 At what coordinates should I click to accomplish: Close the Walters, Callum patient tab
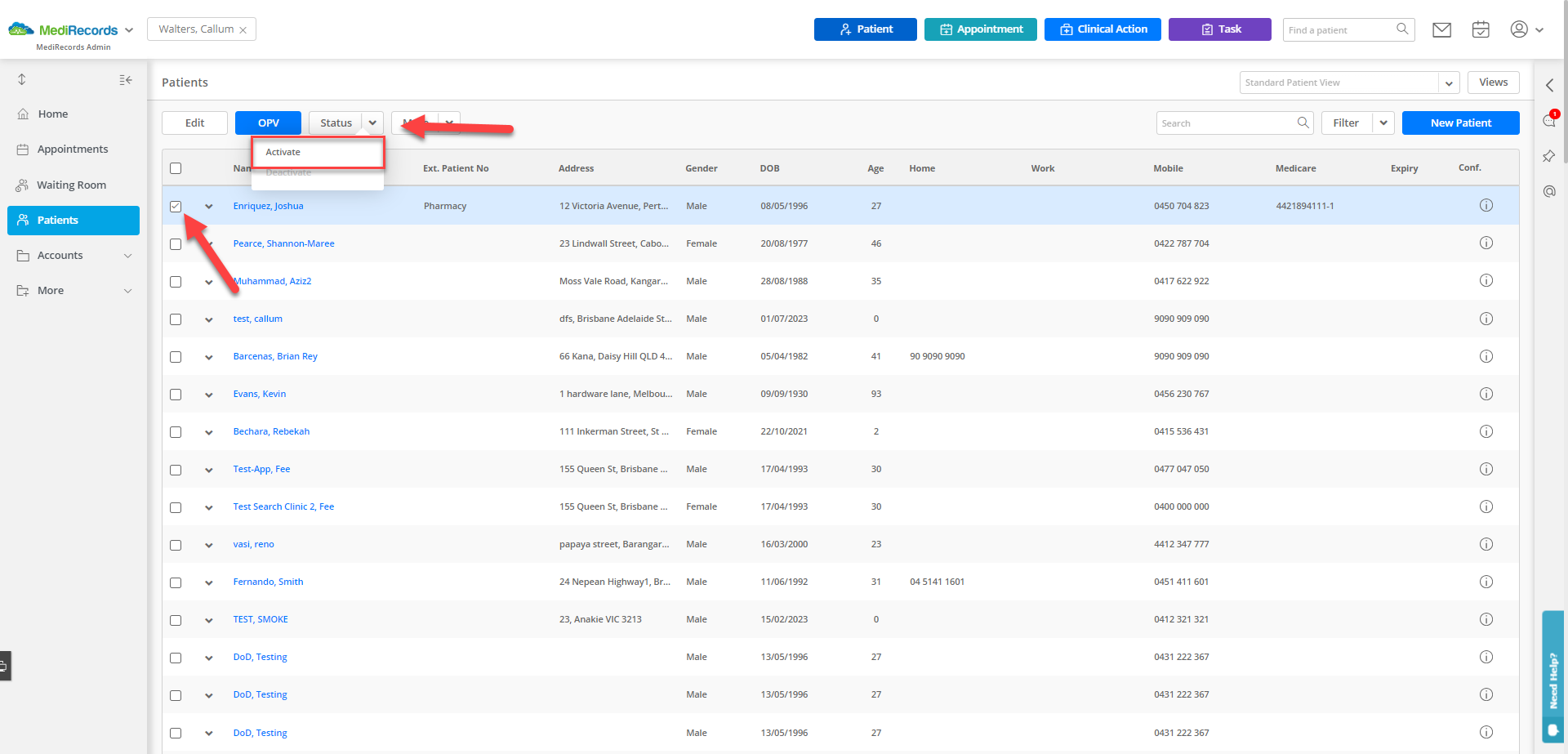click(x=243, y=29)
